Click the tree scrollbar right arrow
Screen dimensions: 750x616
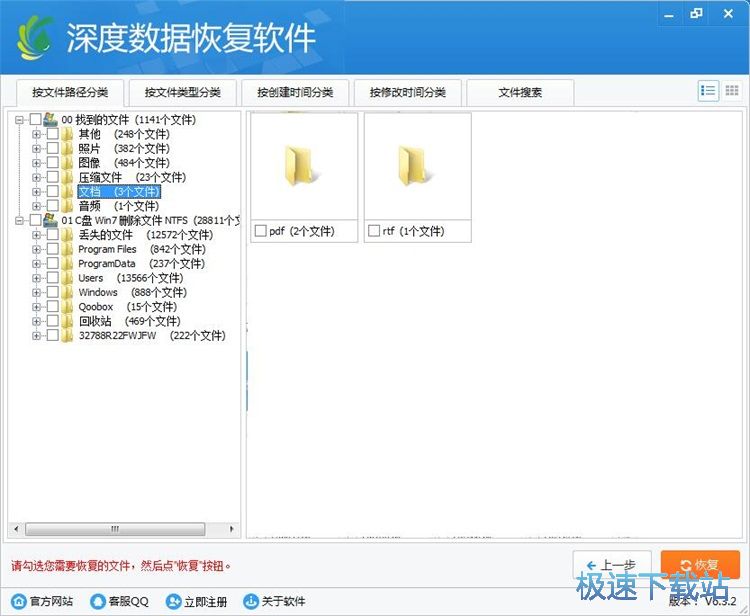[232, 529]
